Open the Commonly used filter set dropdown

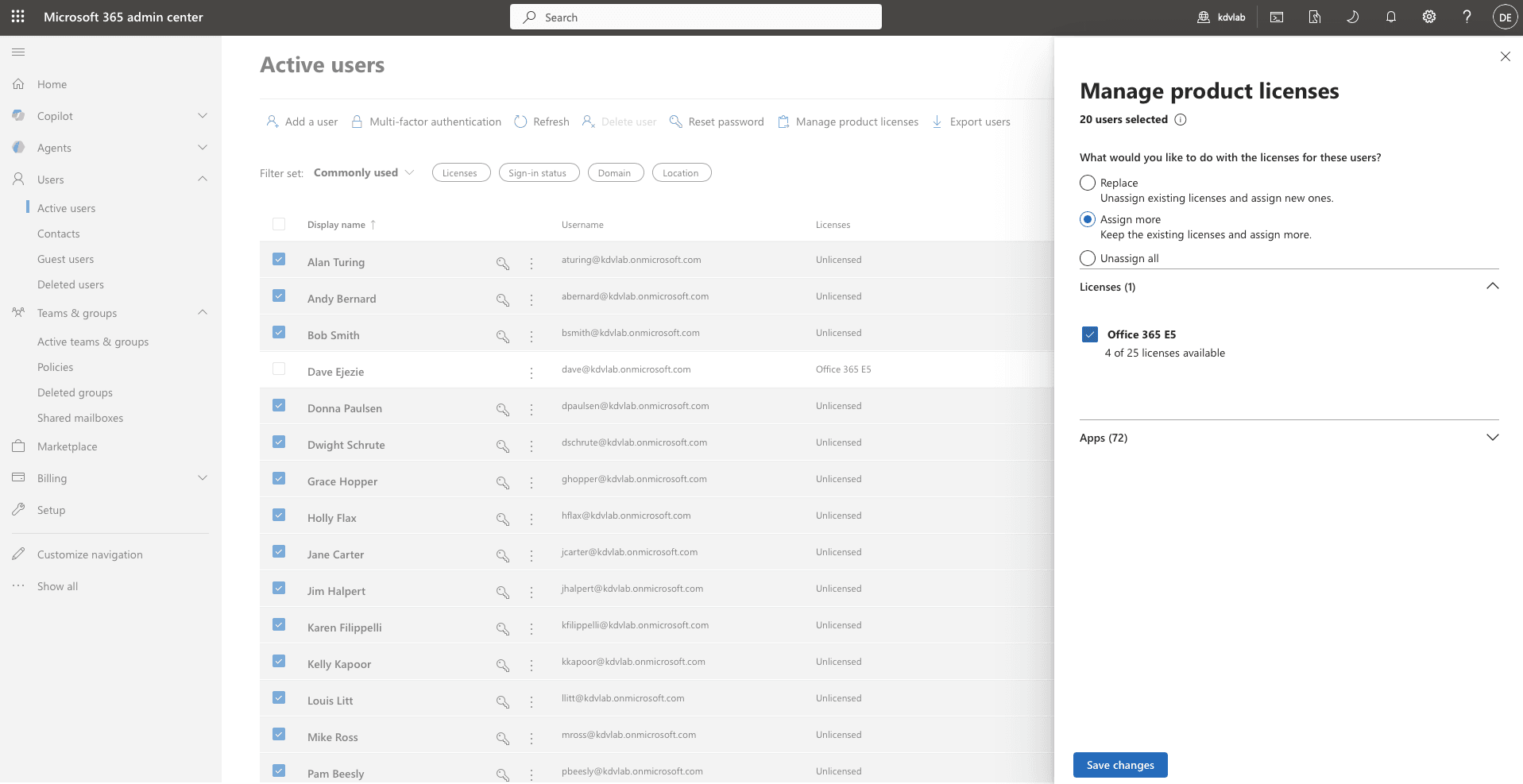coord(364,172)
